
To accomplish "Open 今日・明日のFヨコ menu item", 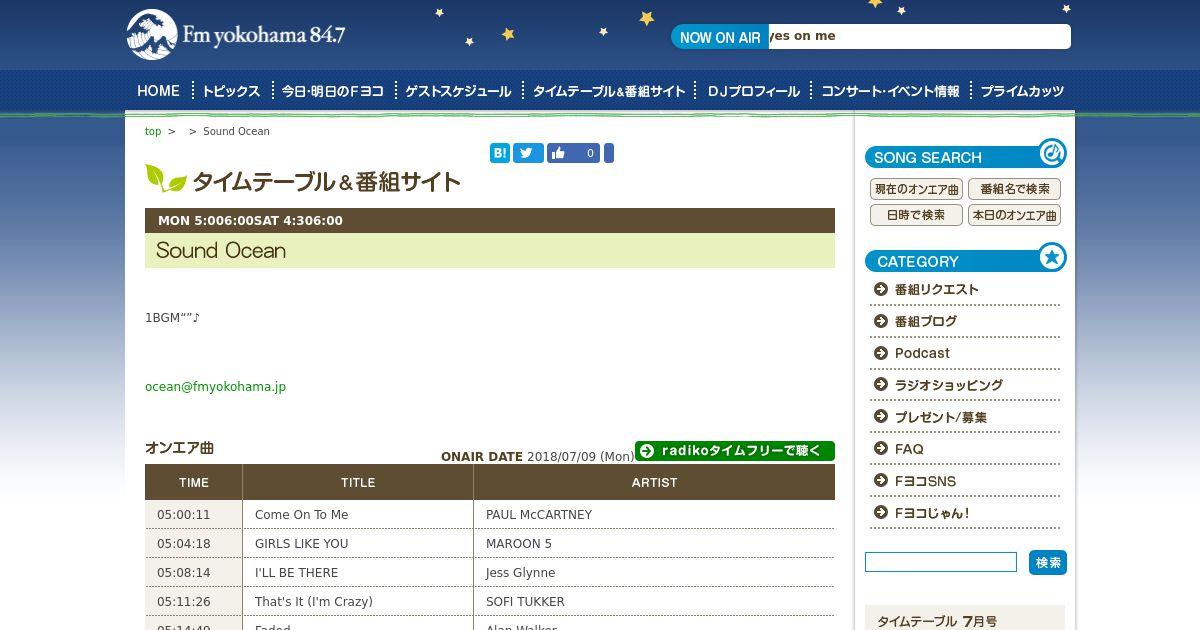I will pos(333,91).
